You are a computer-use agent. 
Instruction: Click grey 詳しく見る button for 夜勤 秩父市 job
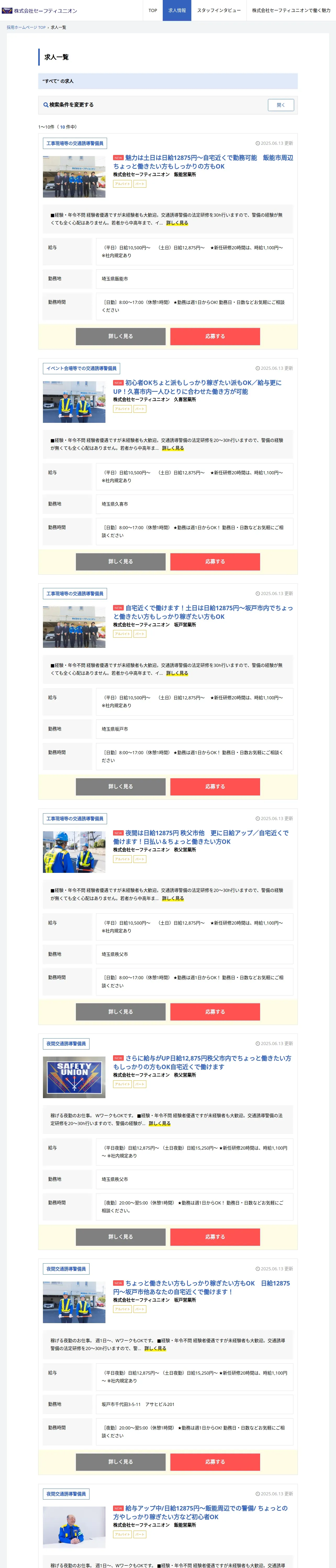pyautogui.click(x=121, y=1237)
